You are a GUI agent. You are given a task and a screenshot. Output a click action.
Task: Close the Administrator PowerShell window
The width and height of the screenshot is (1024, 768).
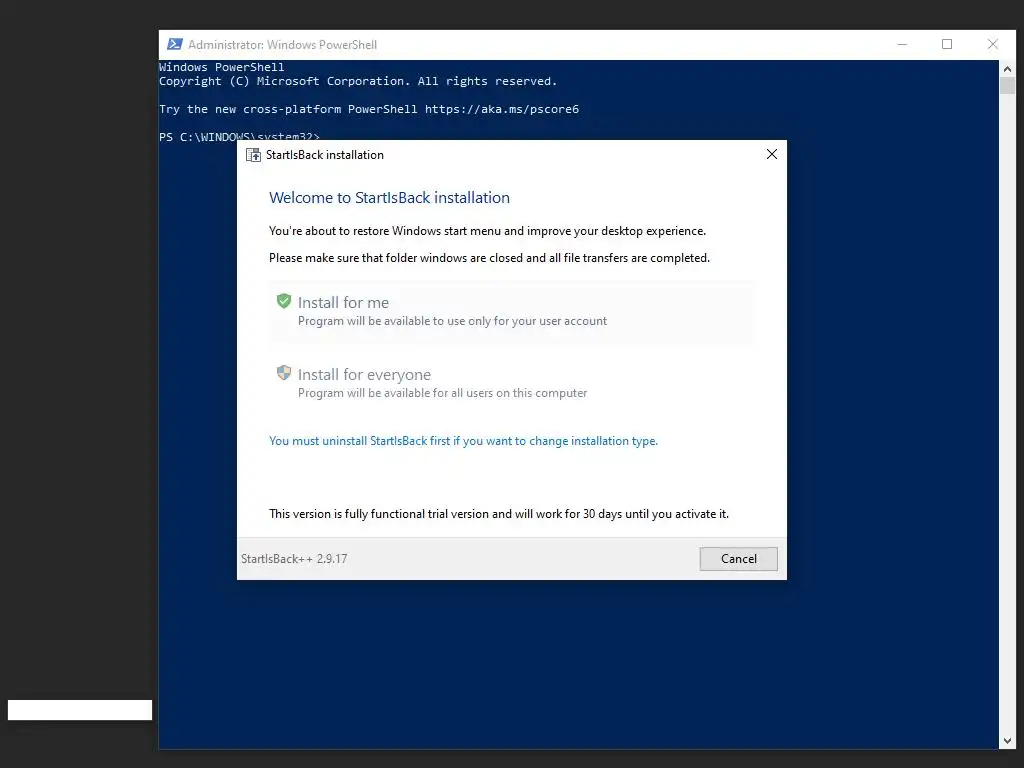click(993, 44)
